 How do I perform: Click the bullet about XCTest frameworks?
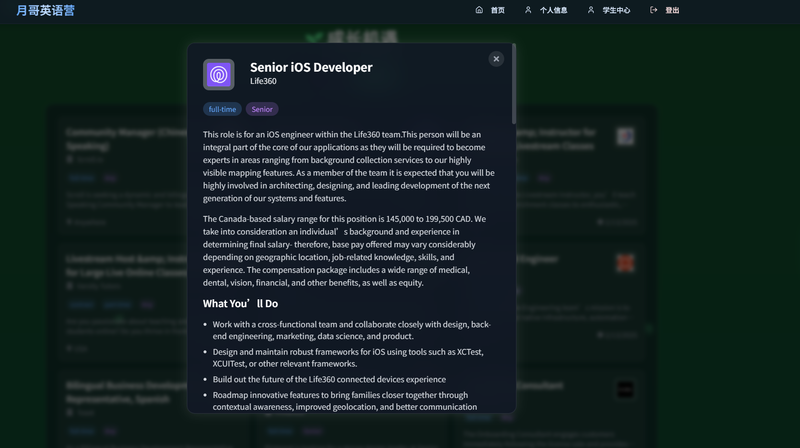tap(348, 358)
